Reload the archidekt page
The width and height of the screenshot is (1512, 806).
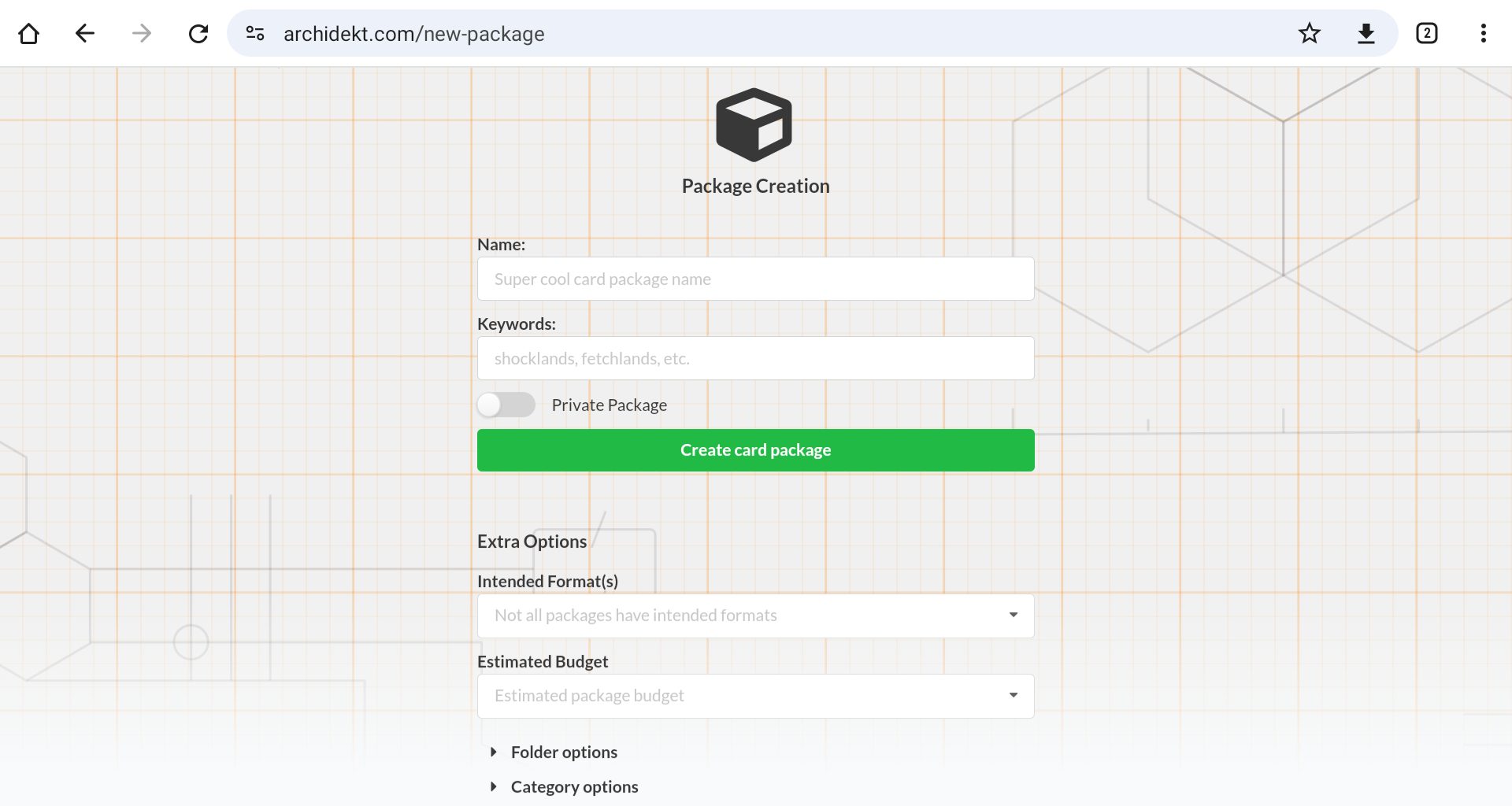pos(198,33)
